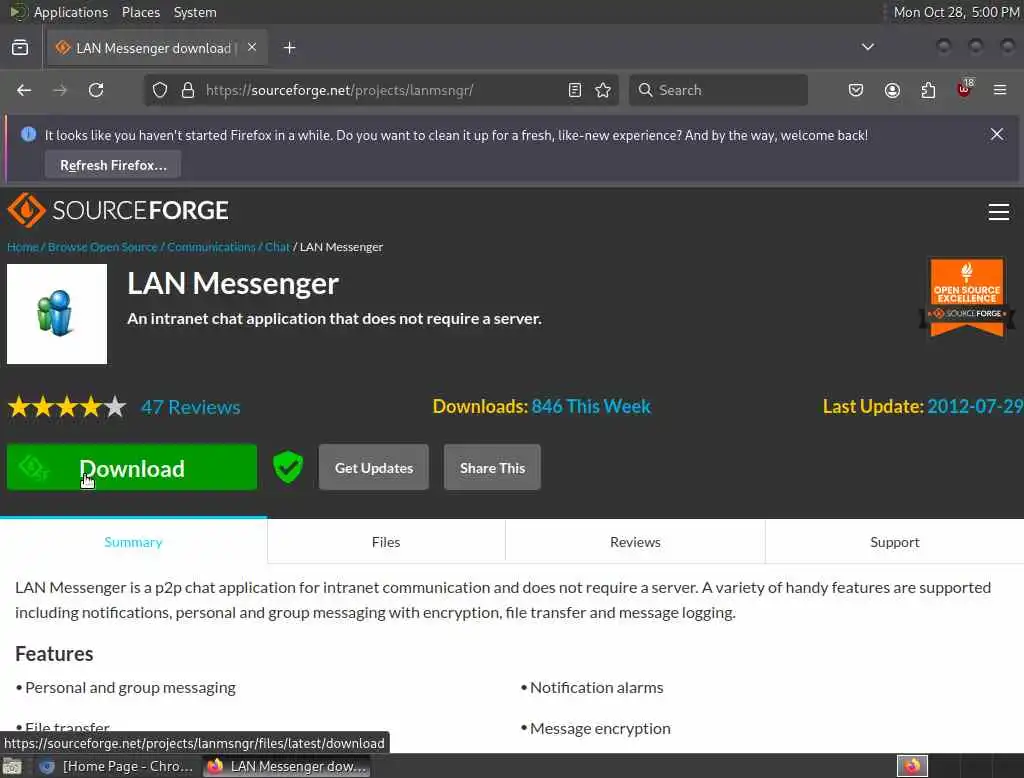Open the System menu
This screenshot has width=1024, height=778.
click(x=195, y=12)
